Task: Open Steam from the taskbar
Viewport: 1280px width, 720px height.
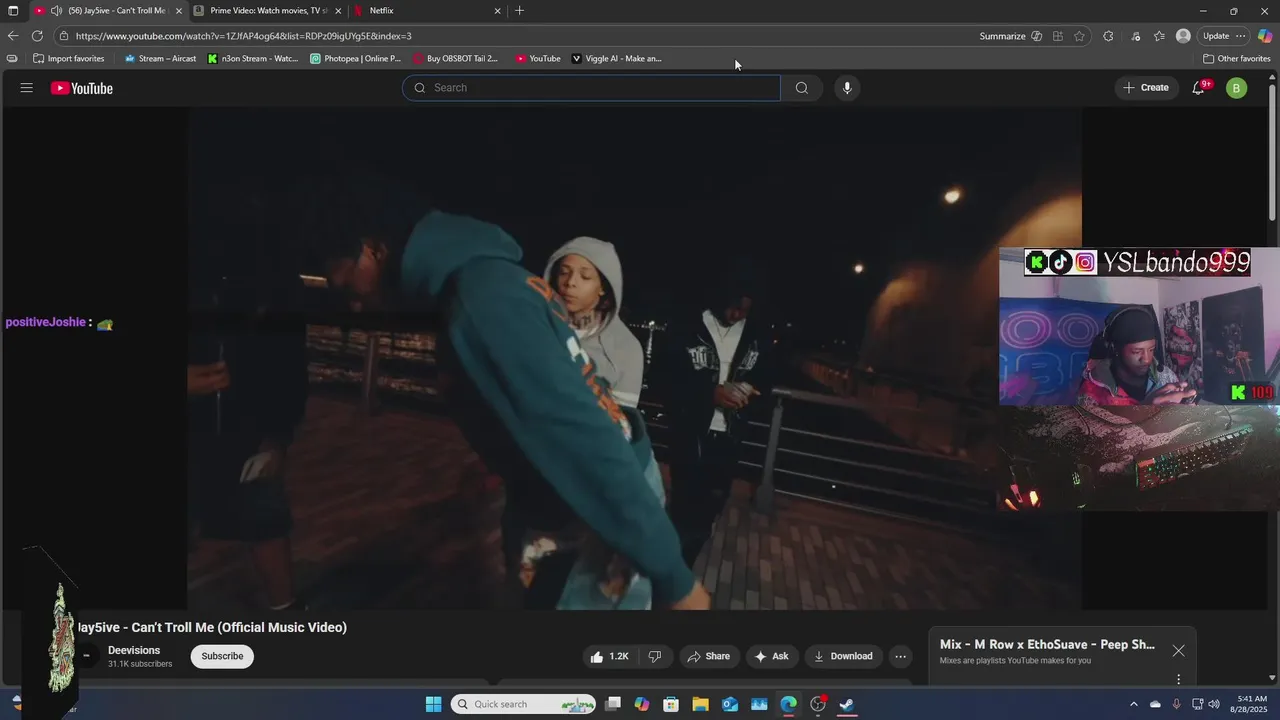Action: [847, 704]
